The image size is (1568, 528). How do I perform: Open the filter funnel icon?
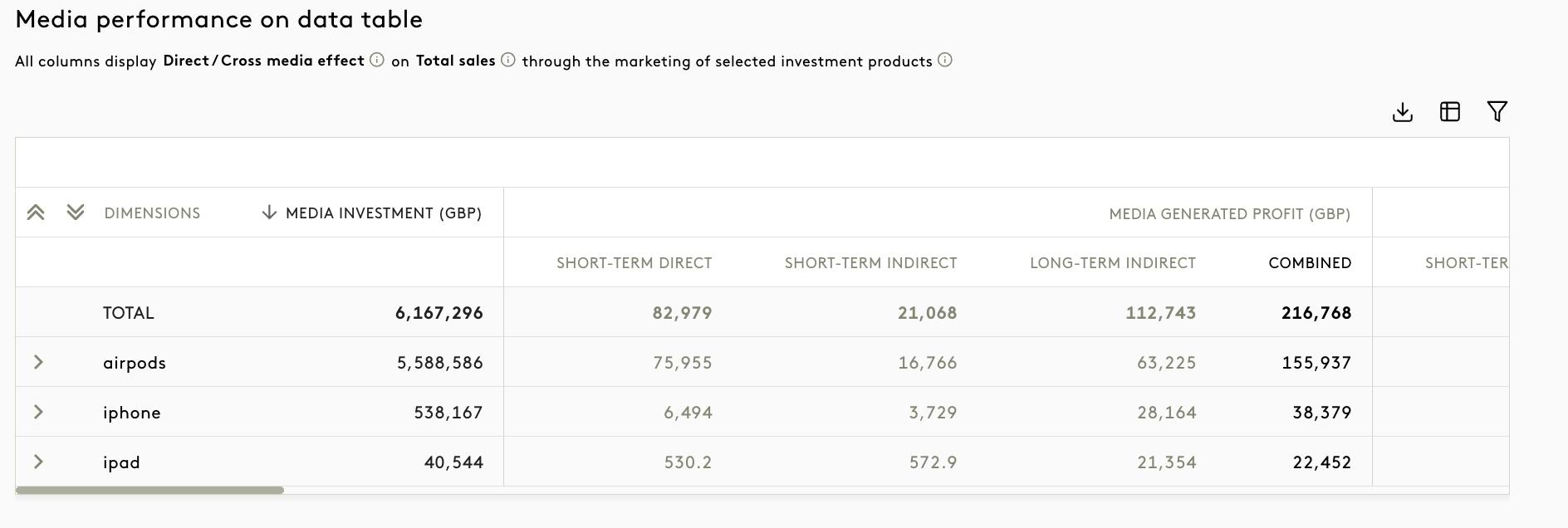(1497, 111)
